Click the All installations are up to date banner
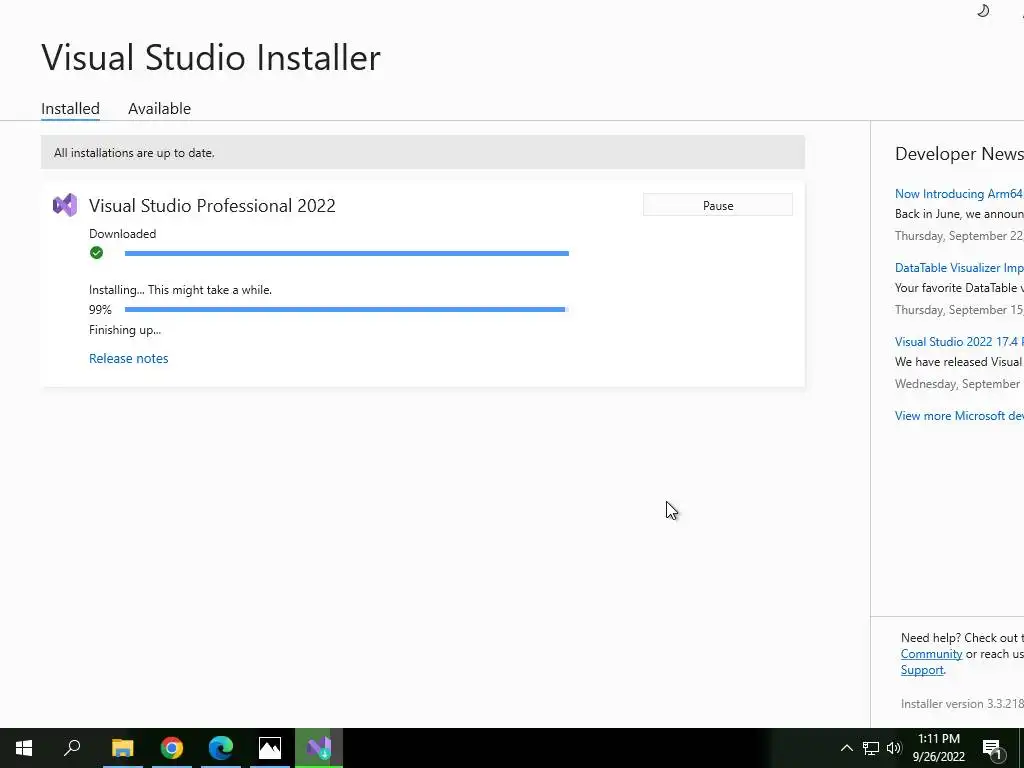Image resolution: width=1024 pixels, height=768 pixels. pyautogui.click(x=423, y=152)
